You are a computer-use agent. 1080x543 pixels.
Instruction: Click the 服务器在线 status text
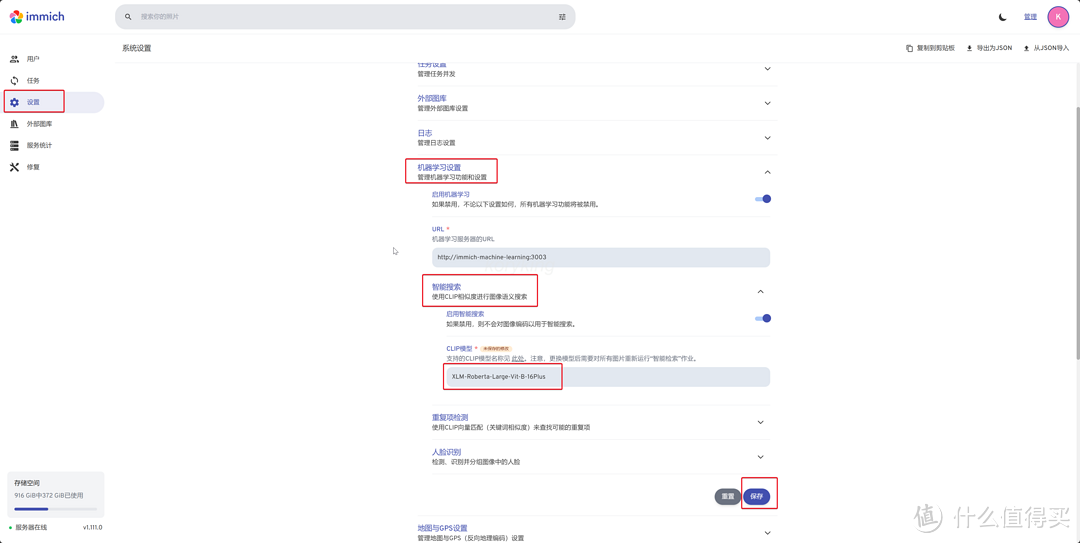[31, 527]
